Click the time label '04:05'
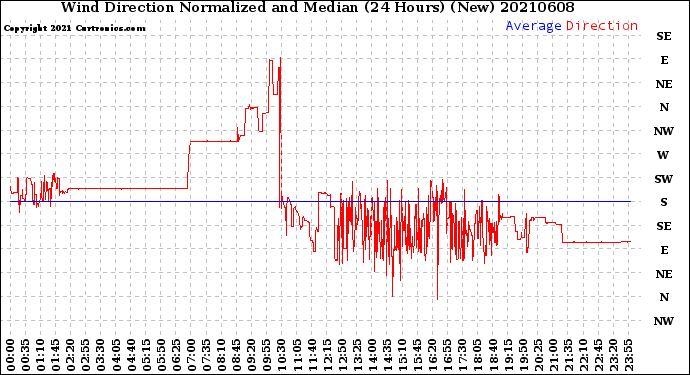This screenshot has height=375, width=690. [x=116, y=355]
